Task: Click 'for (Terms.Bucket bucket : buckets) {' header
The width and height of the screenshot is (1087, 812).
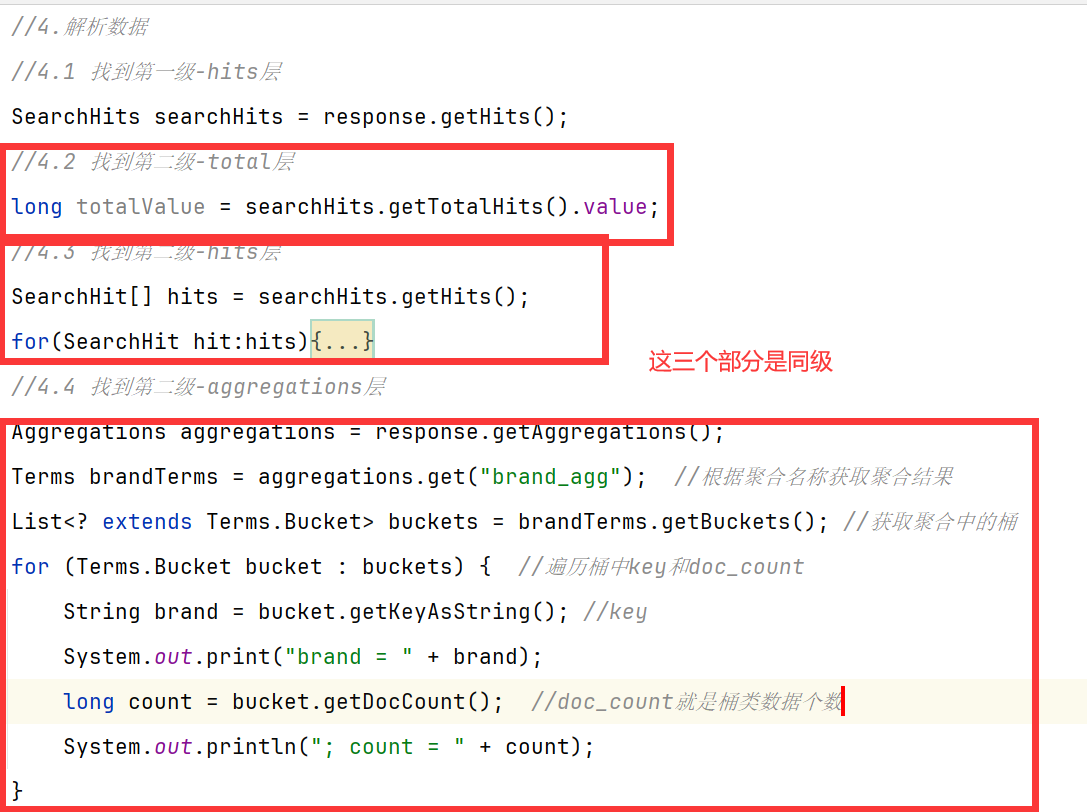Action: [252, 567]
